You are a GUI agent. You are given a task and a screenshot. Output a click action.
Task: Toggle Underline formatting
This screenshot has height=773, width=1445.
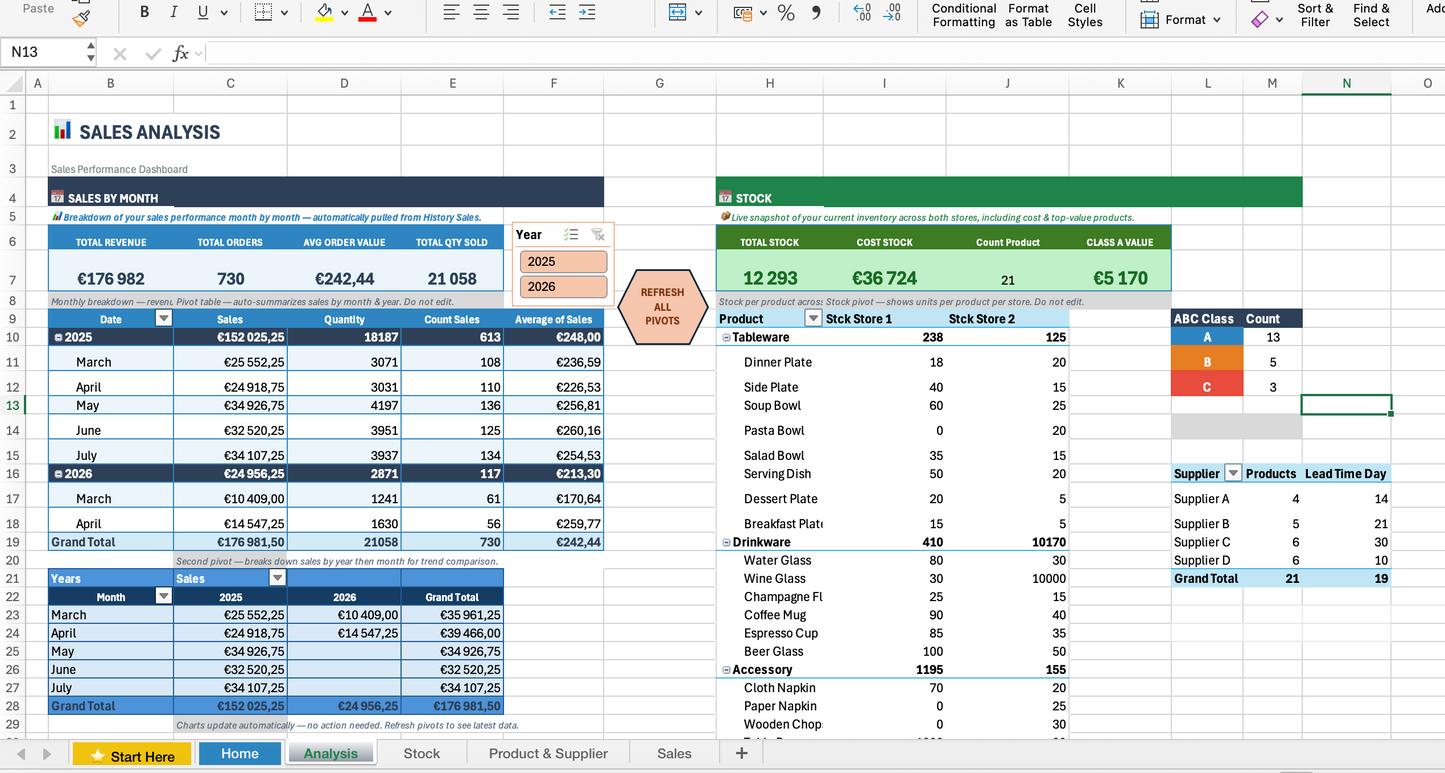coord(203,12)
